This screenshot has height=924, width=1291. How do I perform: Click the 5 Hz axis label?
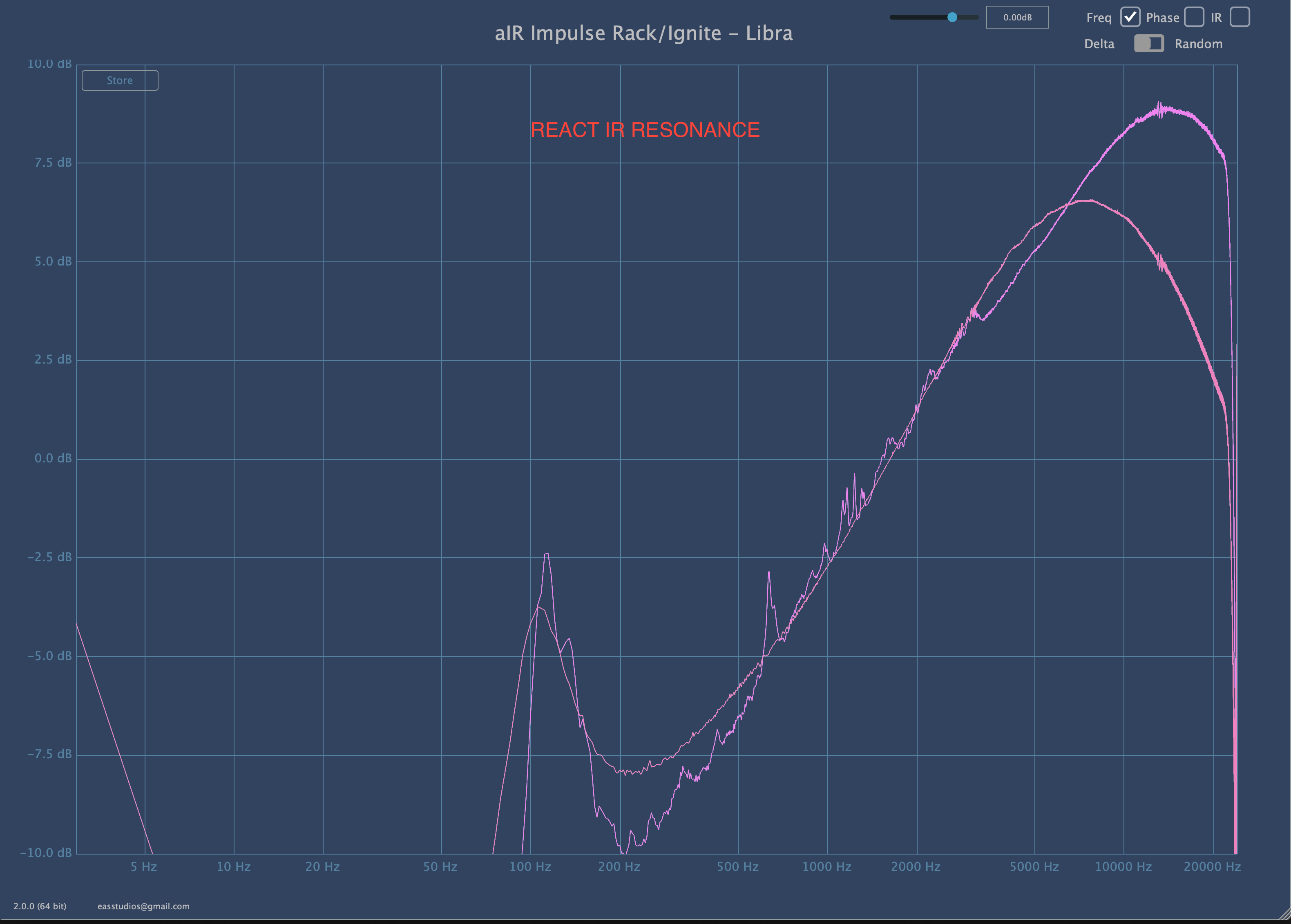143,866
